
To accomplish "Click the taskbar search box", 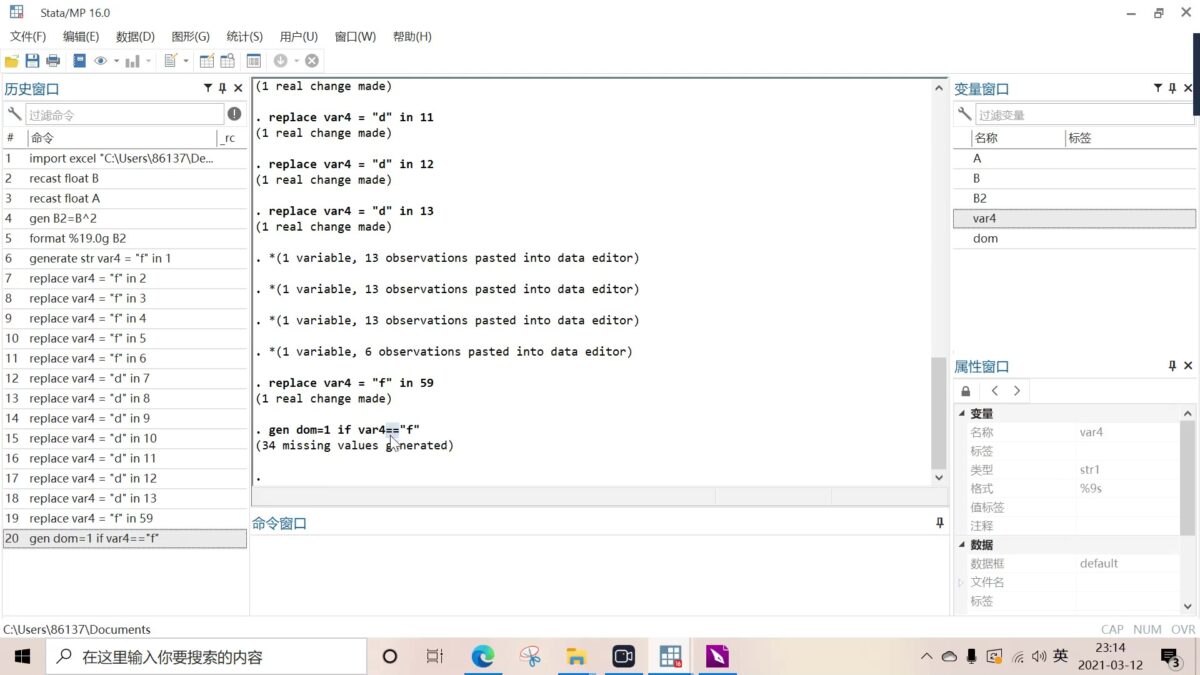I will [x=207, y=656].
